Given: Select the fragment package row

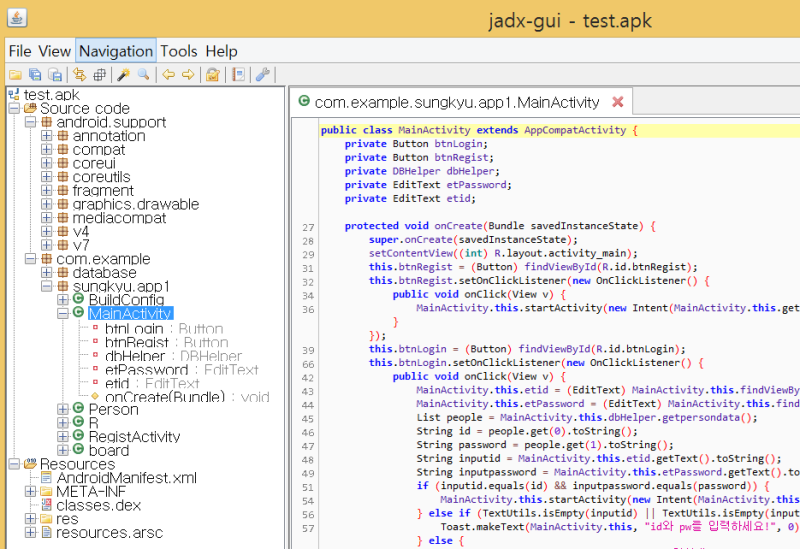Looking at the screenshot, I should coord(103,190).
